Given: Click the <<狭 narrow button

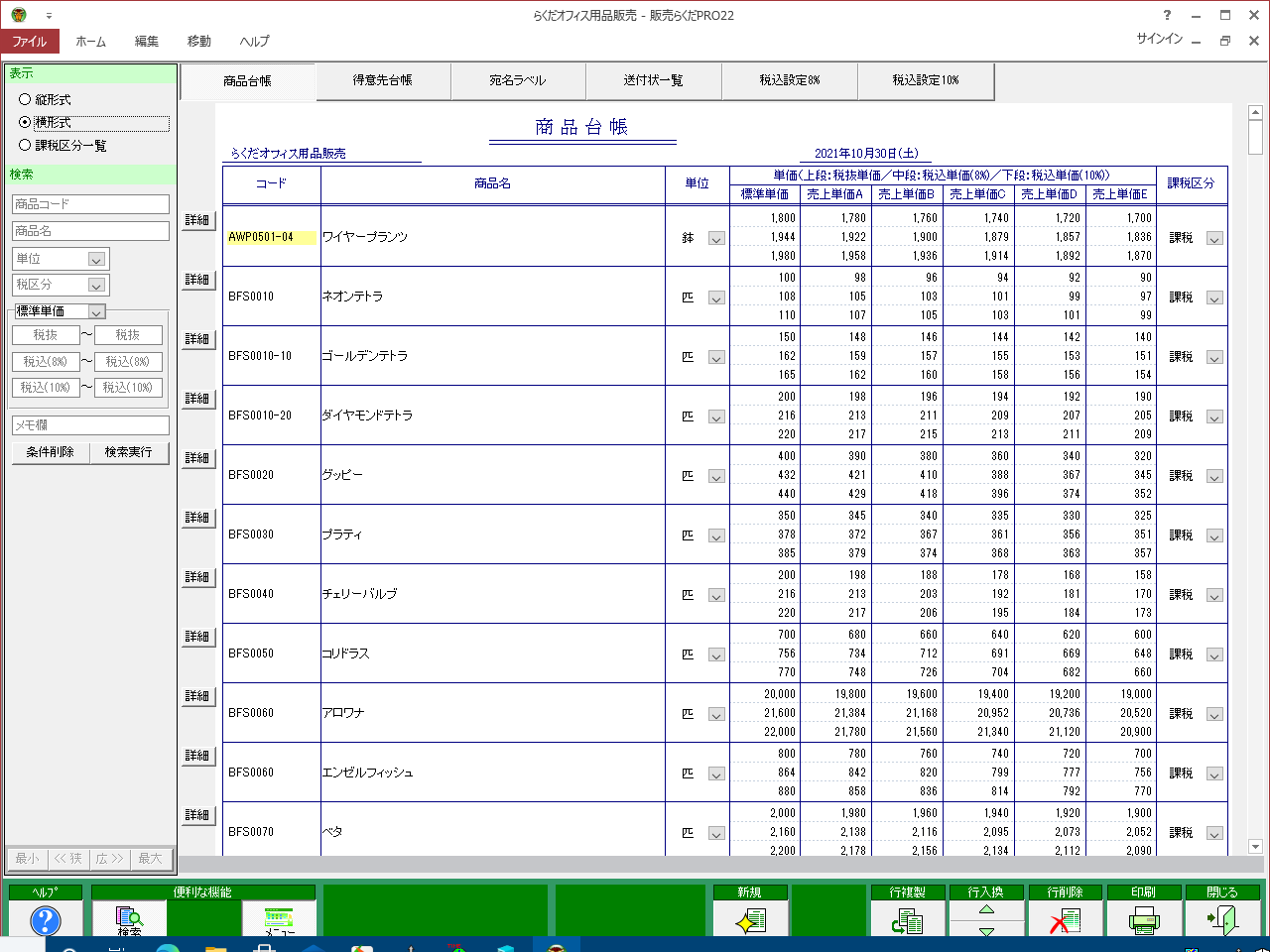Looking at the screenshot, I should pos(68,859).
